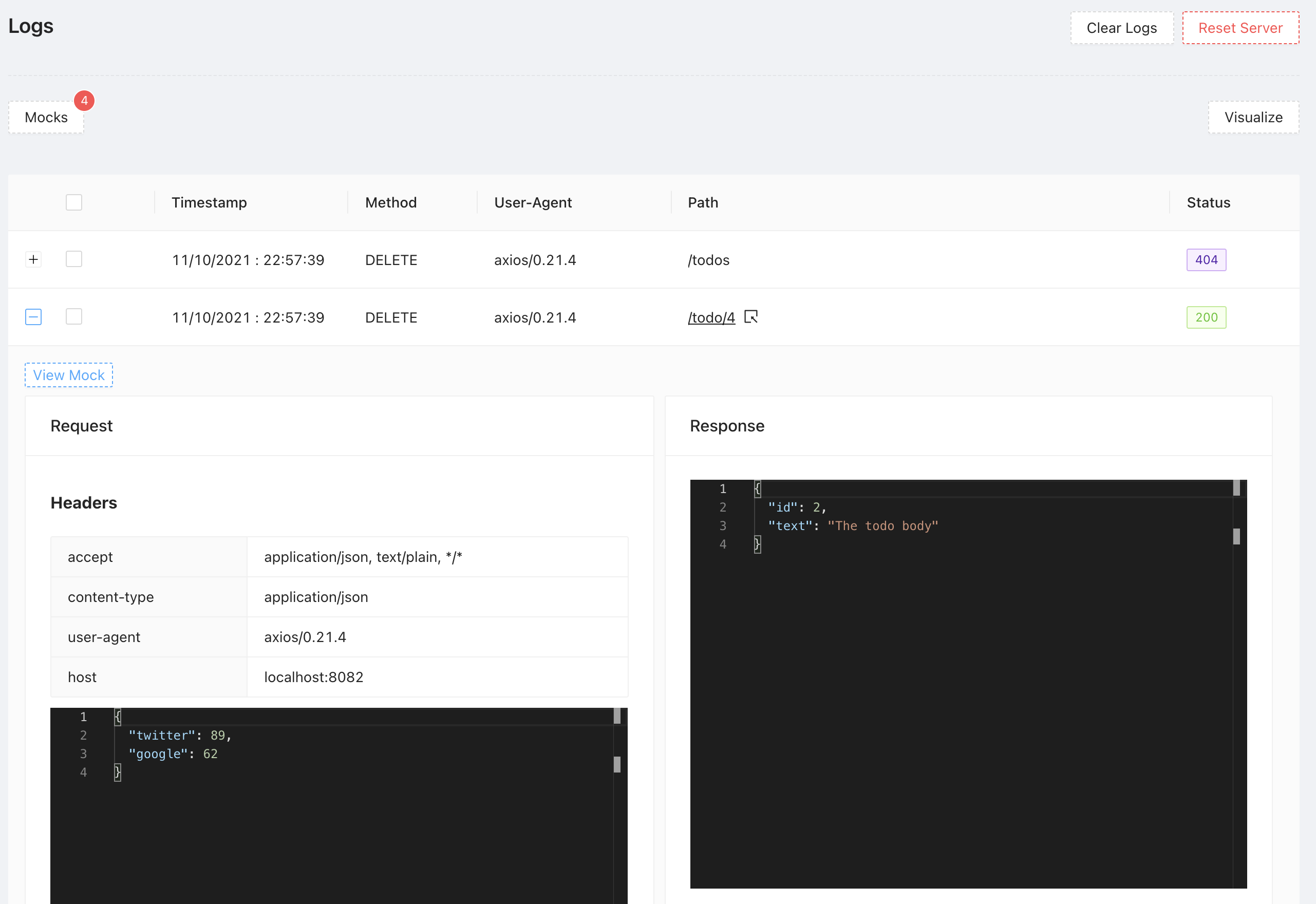Expand the /todos DELETE log row
This screenshot has width=1316, height=904.
[33, 259]
